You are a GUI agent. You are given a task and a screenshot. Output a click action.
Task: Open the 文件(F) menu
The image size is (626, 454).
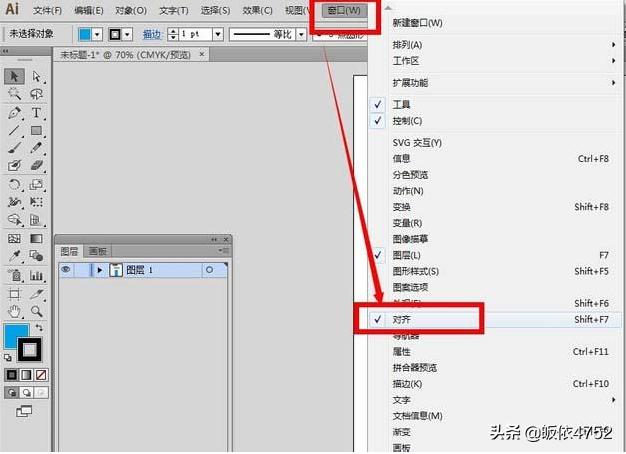48,10
